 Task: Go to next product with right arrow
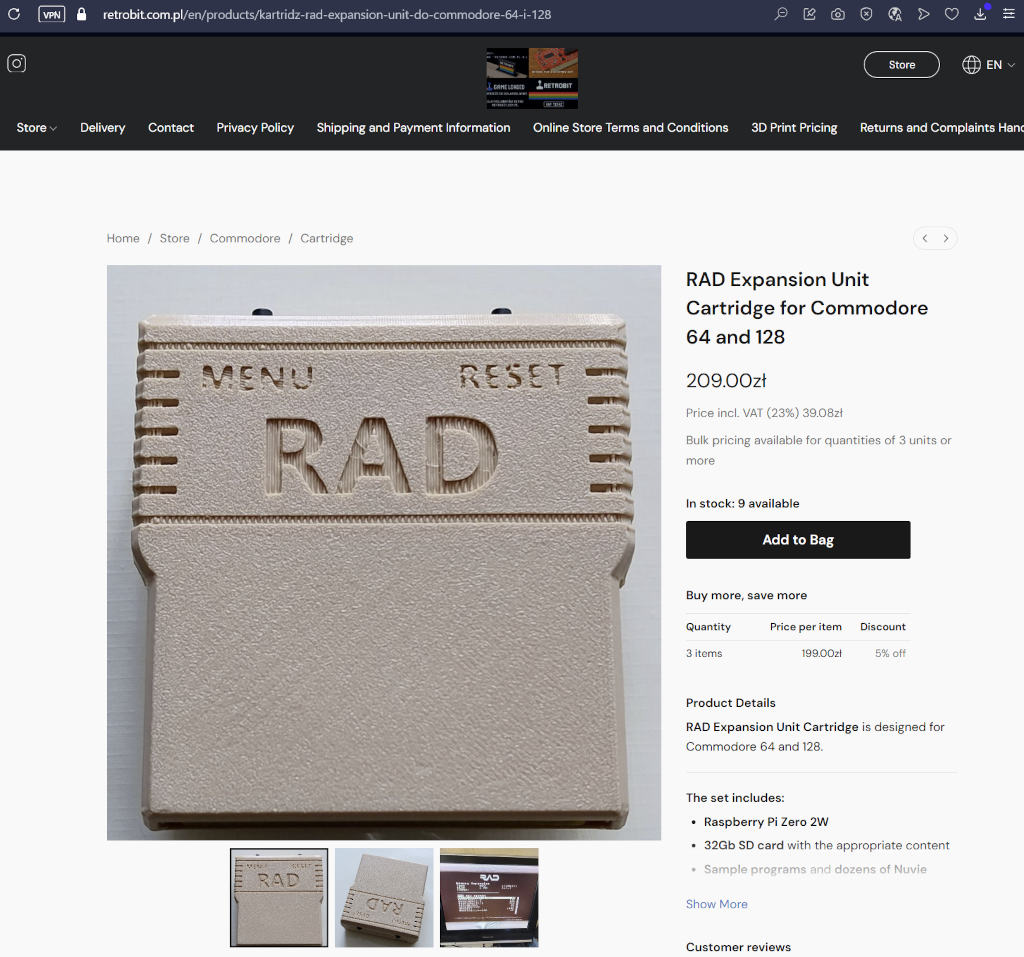click(x=946, y=238)
